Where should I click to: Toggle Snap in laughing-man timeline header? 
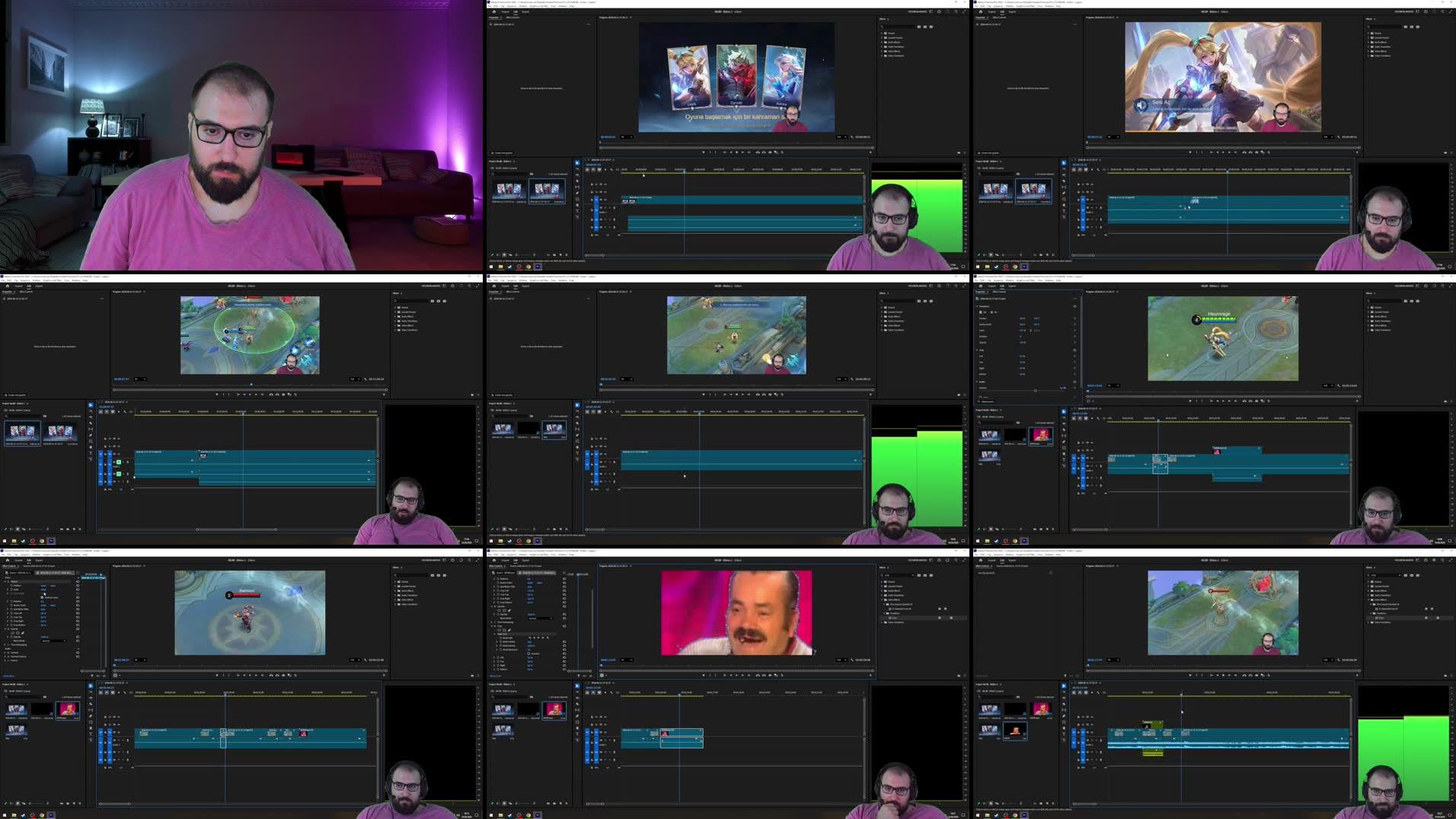coord(593,693)
